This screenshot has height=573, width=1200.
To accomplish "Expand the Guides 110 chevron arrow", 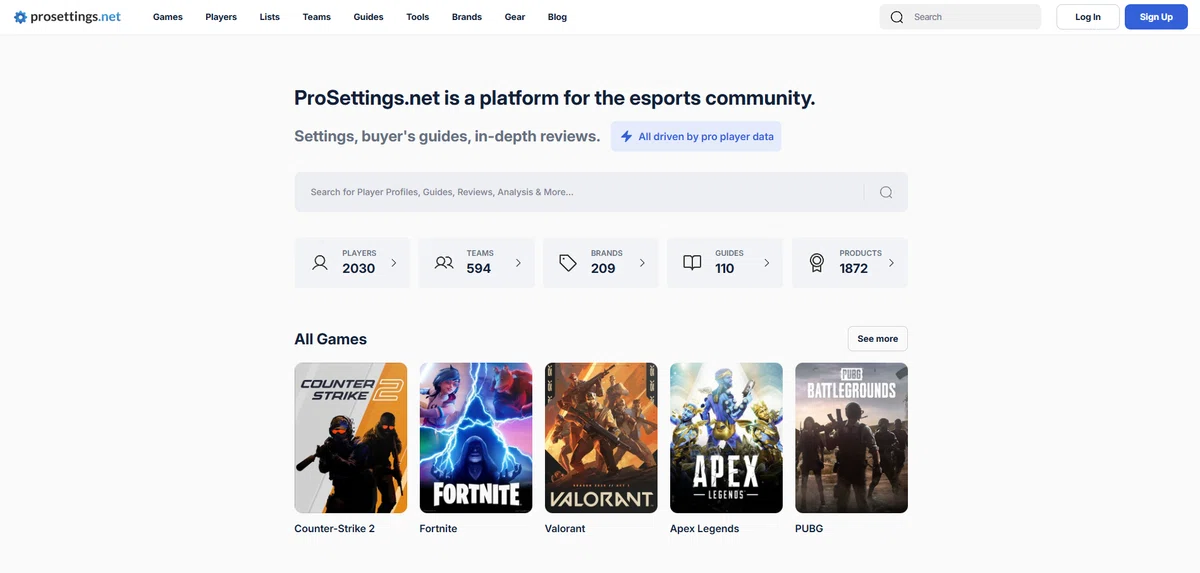I will pos(767,263).
